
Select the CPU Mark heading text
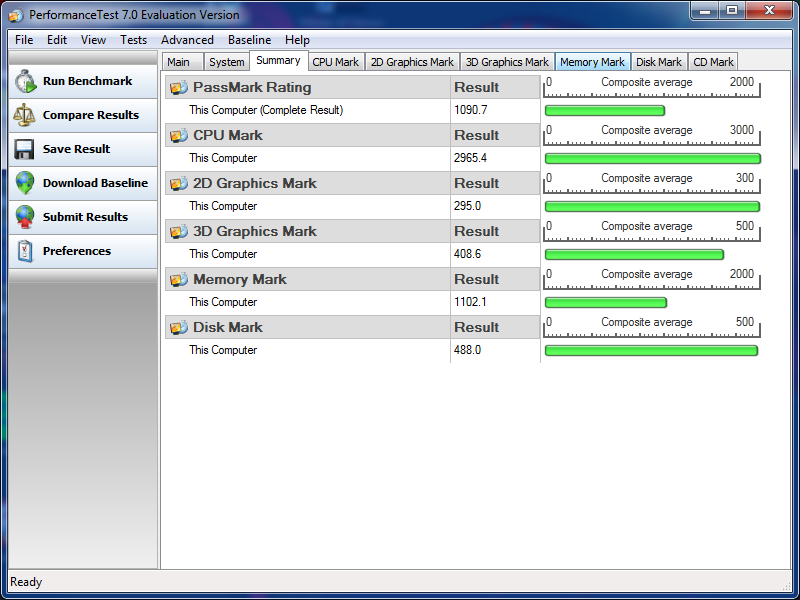pos(228,135)
